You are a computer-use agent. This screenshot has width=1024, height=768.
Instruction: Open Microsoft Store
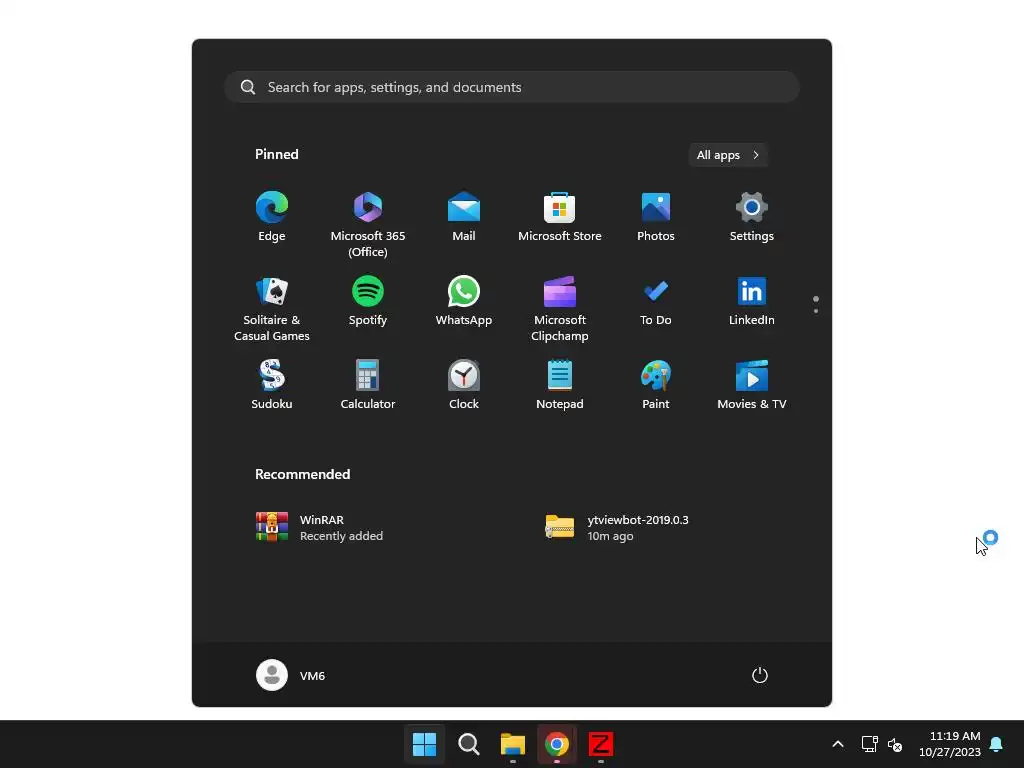point(560,217)
